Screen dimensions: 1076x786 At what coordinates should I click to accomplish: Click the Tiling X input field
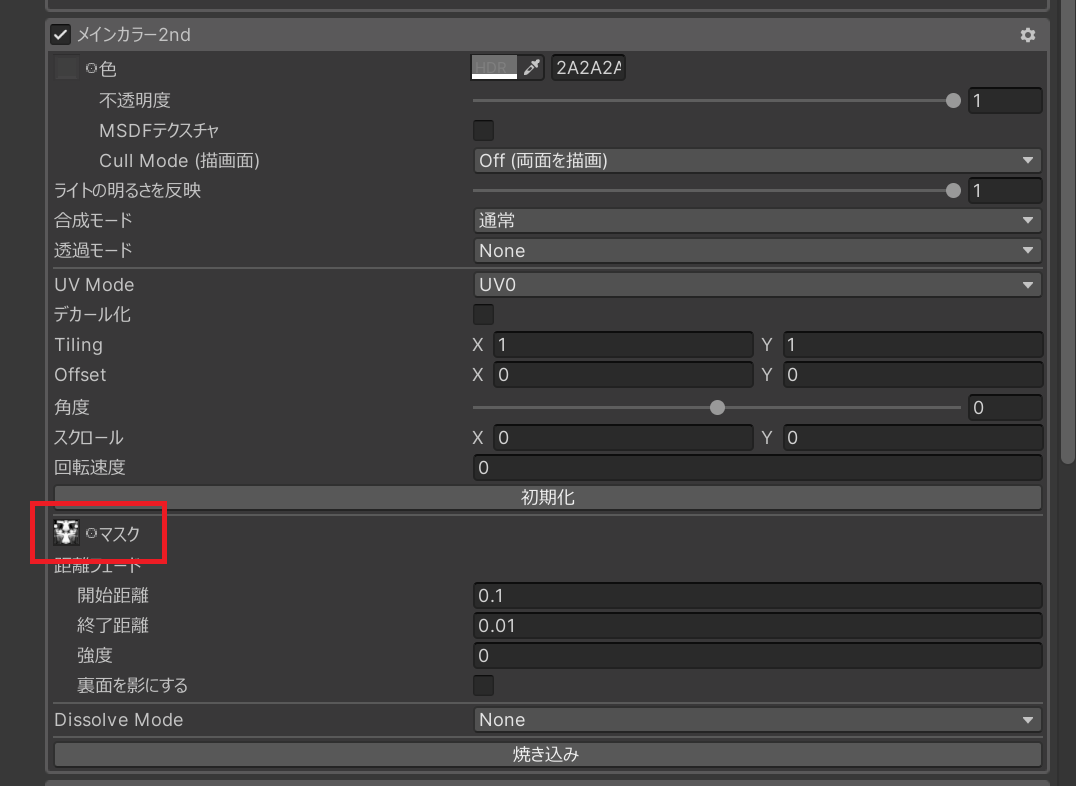tap(622, 345)
